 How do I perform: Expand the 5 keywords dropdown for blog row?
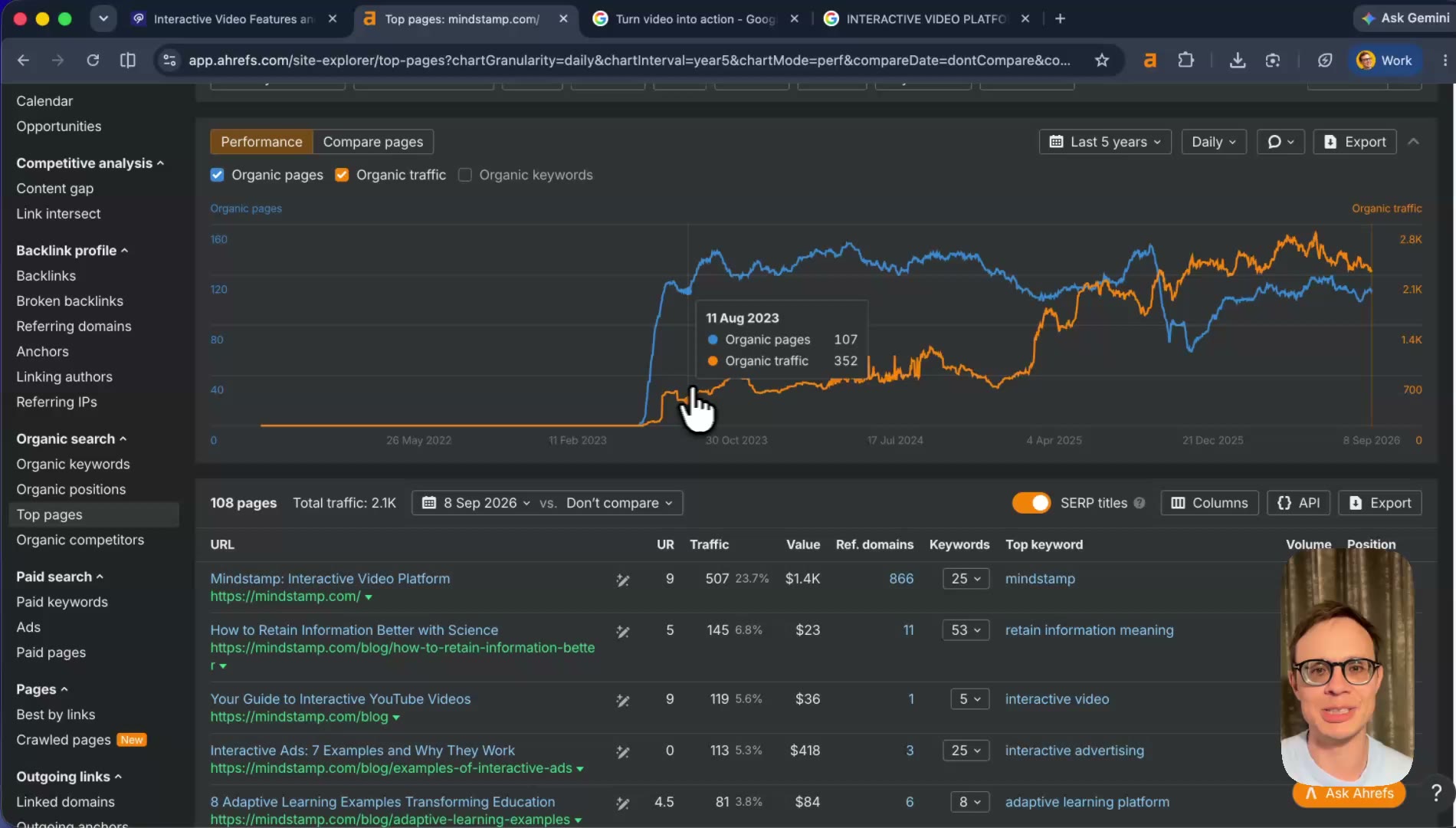point(969,699)
